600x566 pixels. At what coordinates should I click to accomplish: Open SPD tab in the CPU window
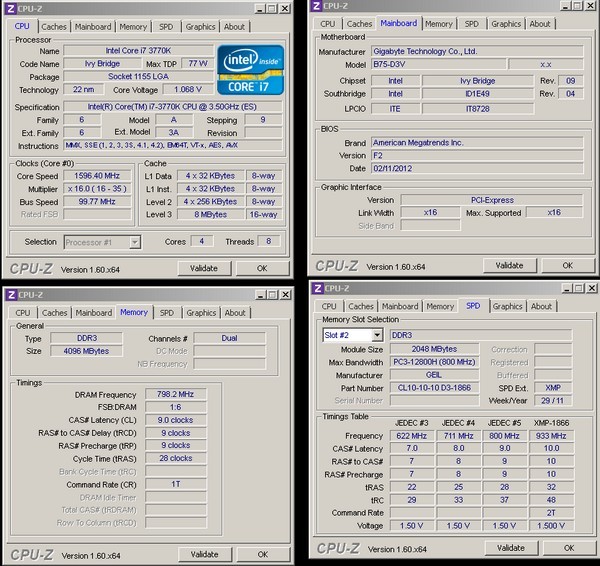[166, 27]
